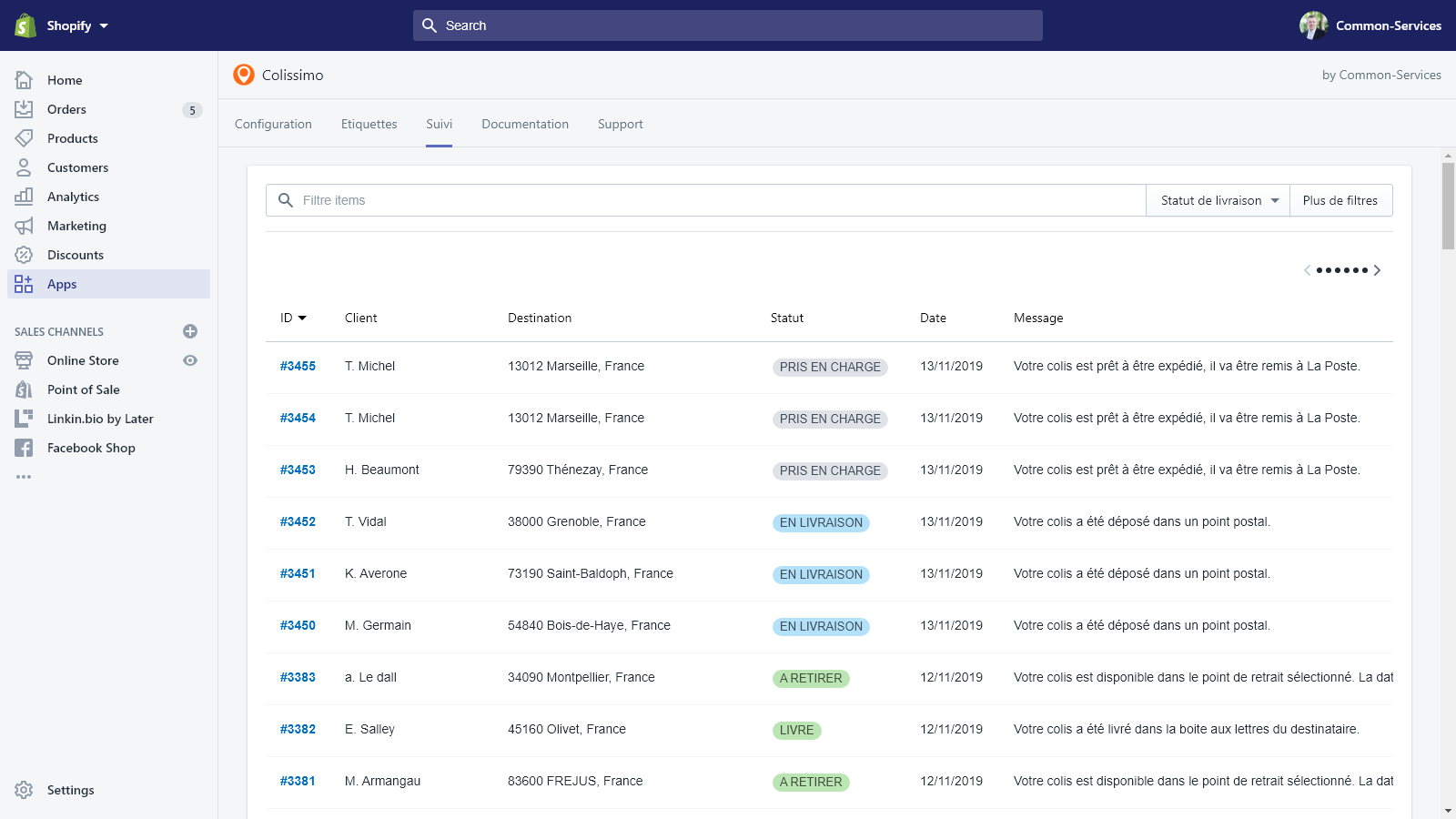
Task: Open order #3450 link
Action: point(298,625)
